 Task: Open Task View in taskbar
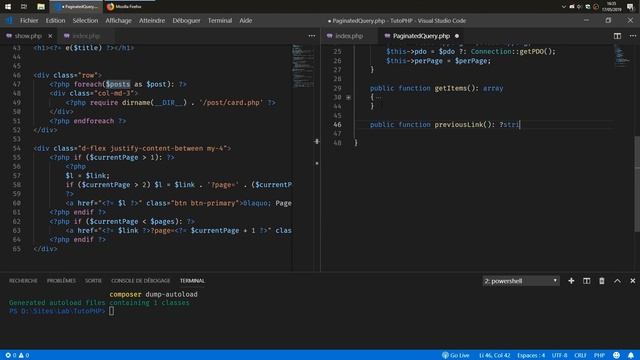(24, 7)
